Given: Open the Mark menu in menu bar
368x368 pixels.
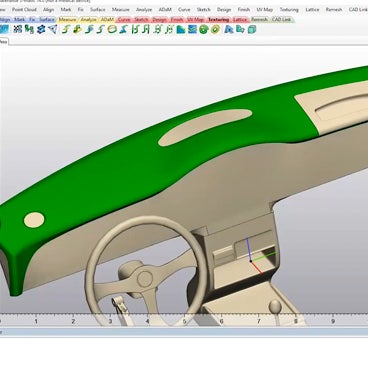Looking at the screenshot, I should 66,9.
